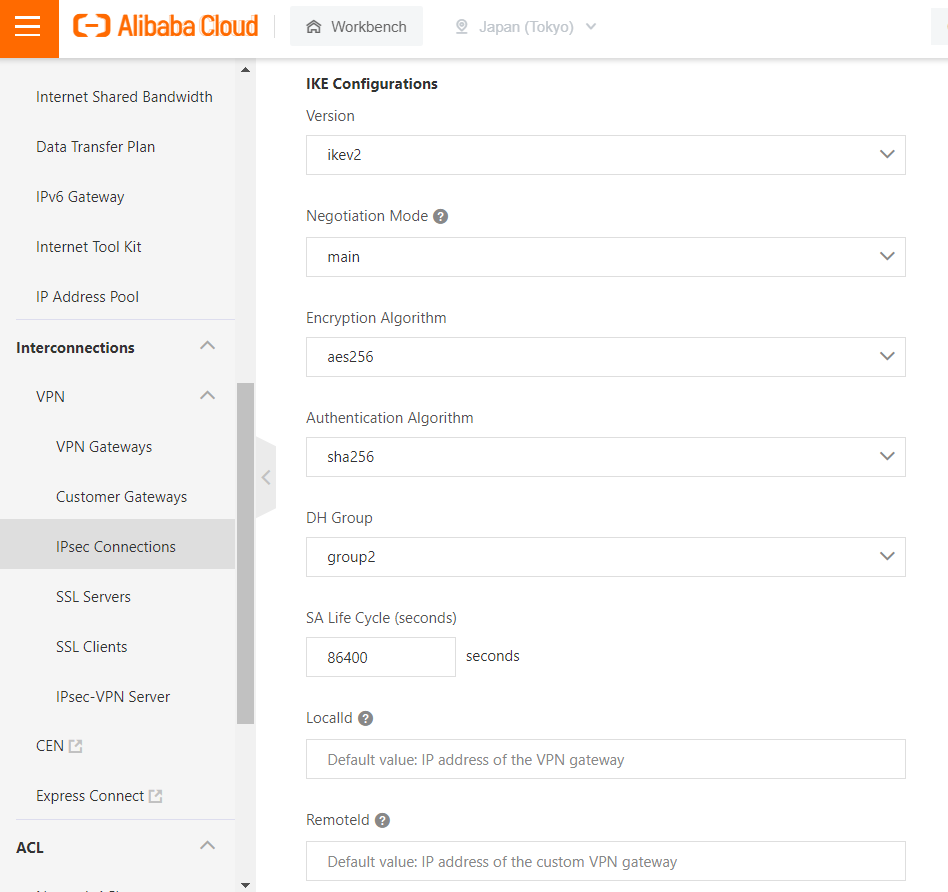Expand the IKE Version dropdown
The width and height of the screenshot is (948, 892).
coord(605,155)
